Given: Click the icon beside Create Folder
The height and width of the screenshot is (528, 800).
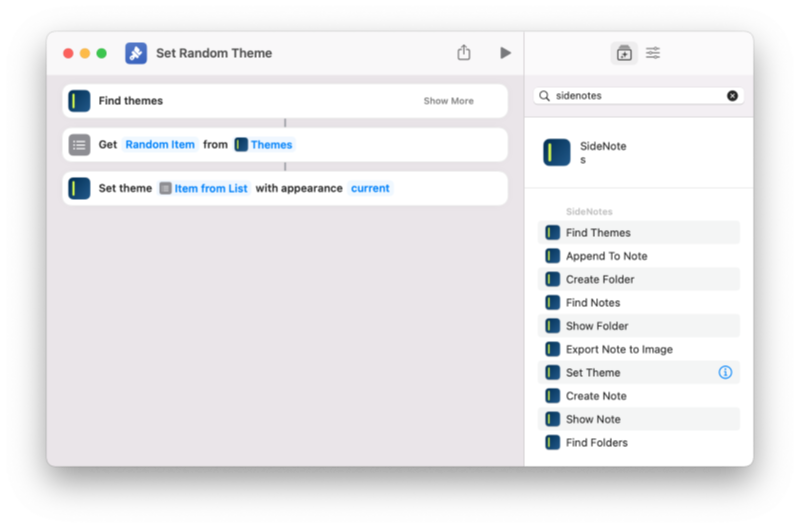Looking at the screenshot, I should [553, 279].
